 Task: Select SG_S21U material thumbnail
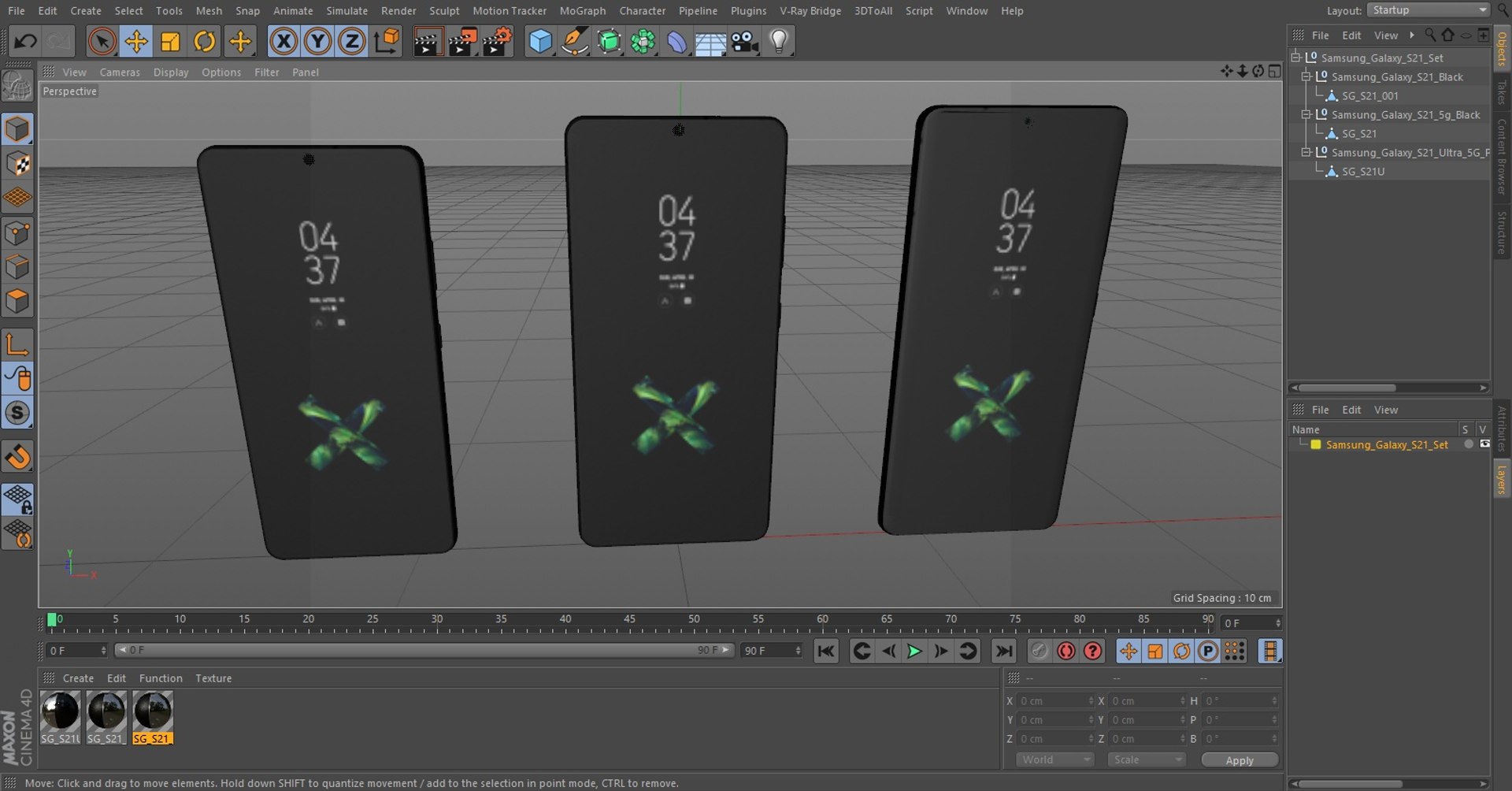tap(61, 718)
